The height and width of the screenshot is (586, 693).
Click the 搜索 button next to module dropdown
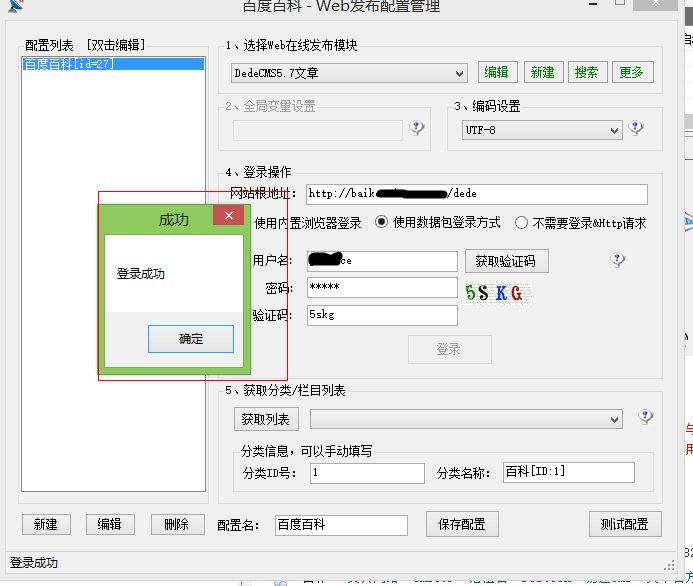point(587,72)
